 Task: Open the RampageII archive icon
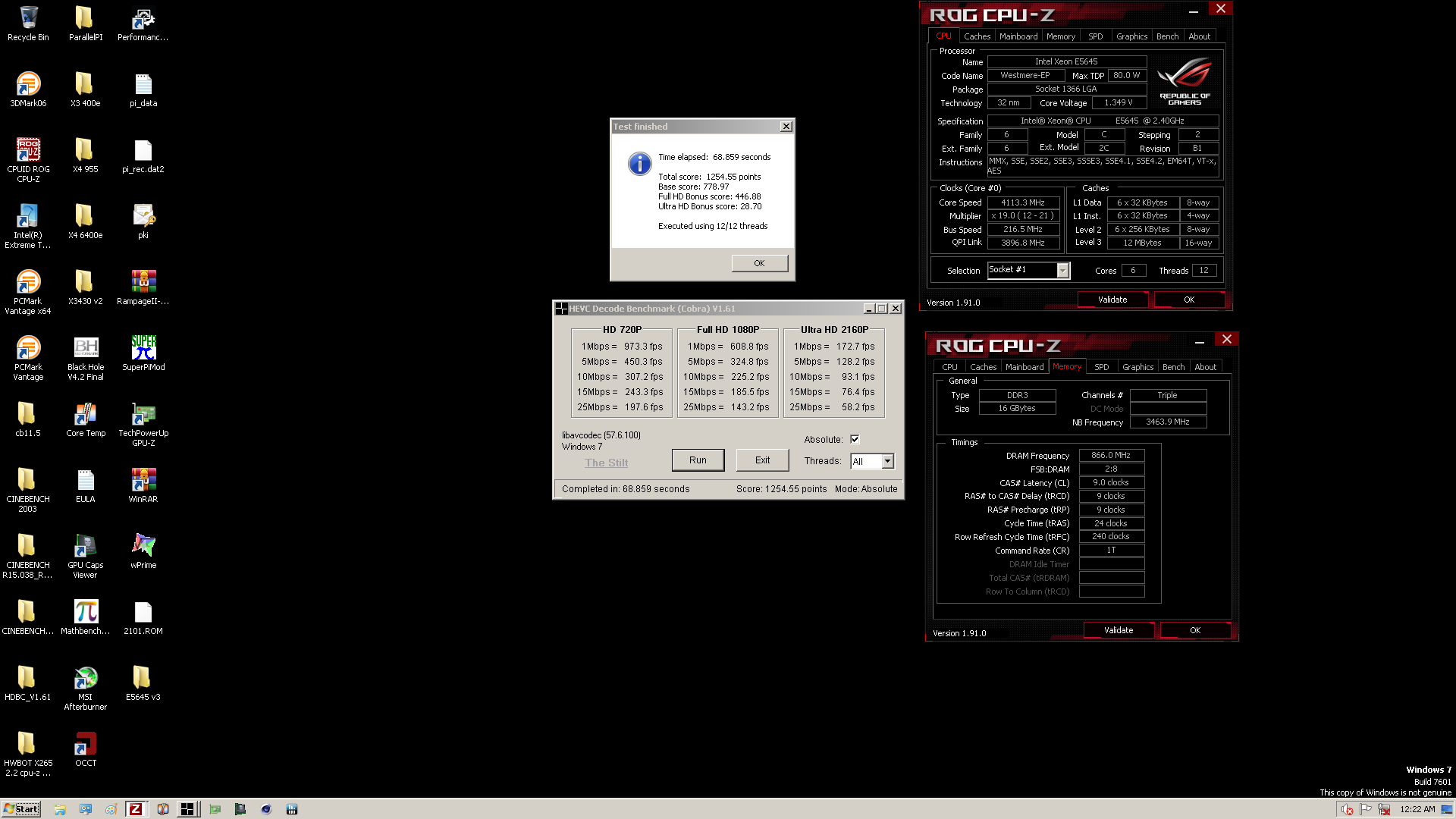tap(143, 287)
